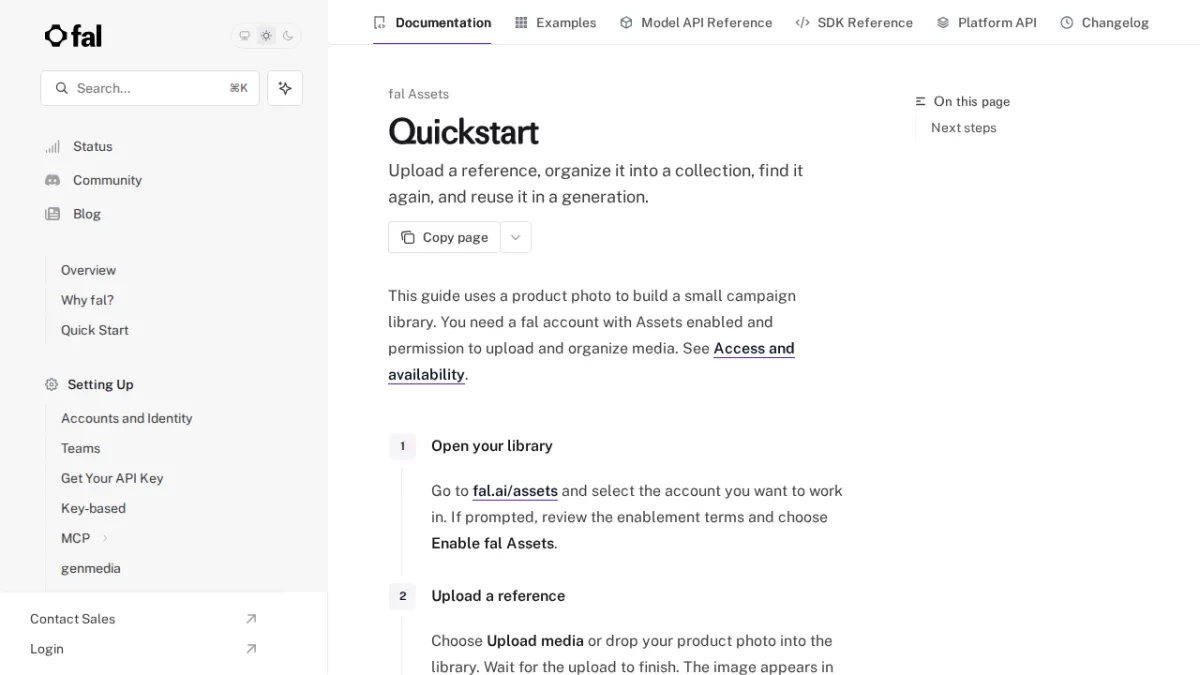Open genmedia sidebar page
1200x675 pixels.
point(90,568)
